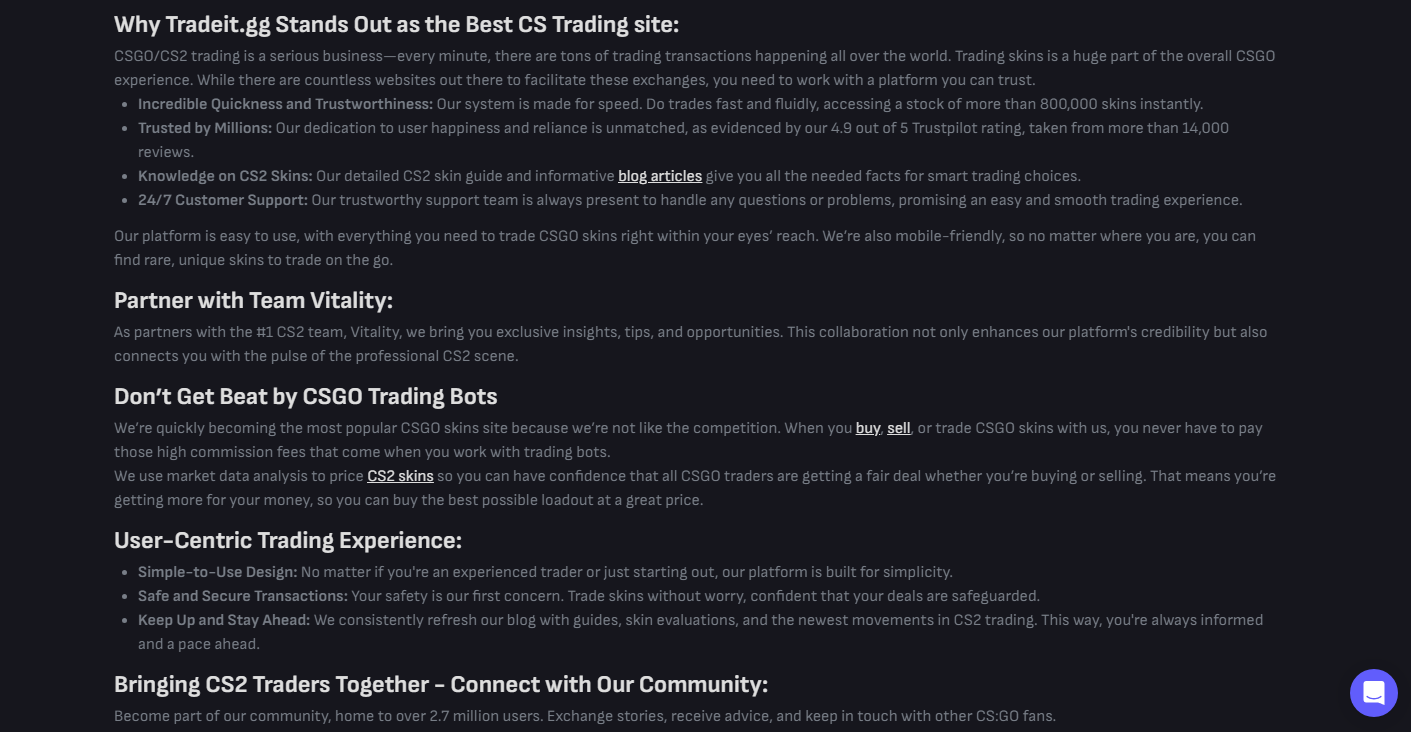This screenshot has width=1411, height=732.
Task: Click the "Trusted by Millions:" bullet label
Action: click(204, 128)
